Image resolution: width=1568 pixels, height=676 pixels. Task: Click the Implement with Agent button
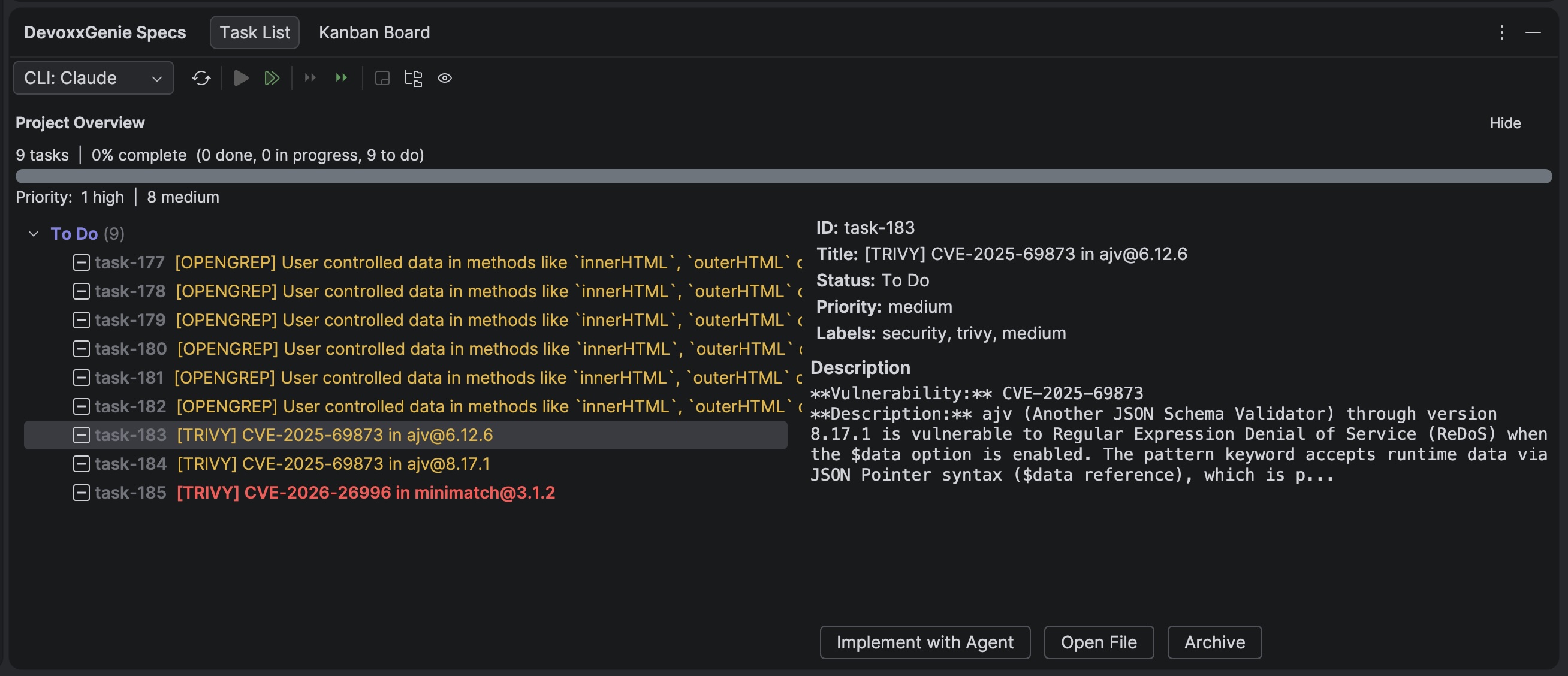point(925,642)
